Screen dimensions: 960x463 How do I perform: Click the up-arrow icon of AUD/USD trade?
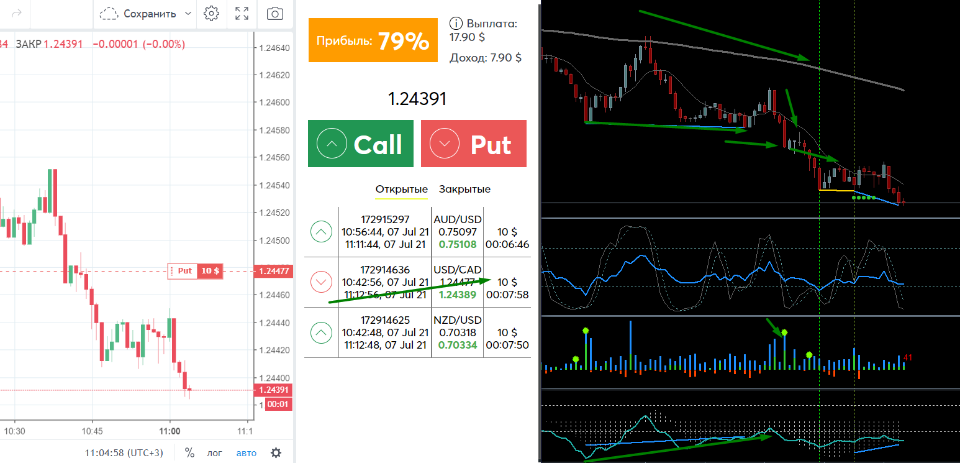[x=321, y=232]
